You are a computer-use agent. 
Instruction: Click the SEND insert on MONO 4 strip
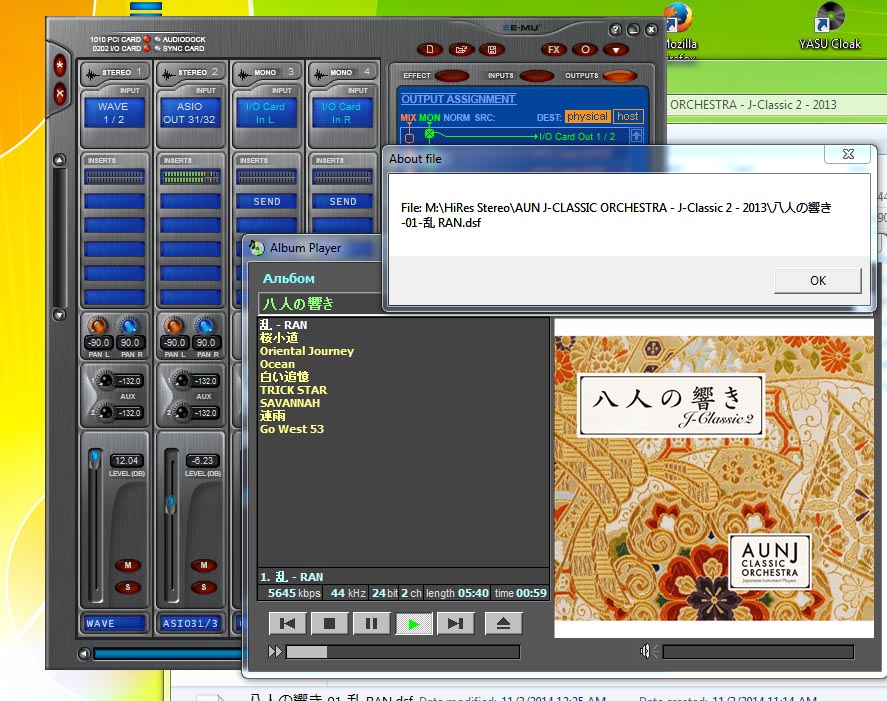coord(343,201)
